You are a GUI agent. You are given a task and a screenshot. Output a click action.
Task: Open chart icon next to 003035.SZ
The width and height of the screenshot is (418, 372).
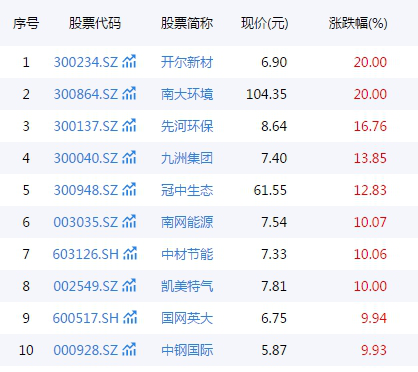point(129,222)
